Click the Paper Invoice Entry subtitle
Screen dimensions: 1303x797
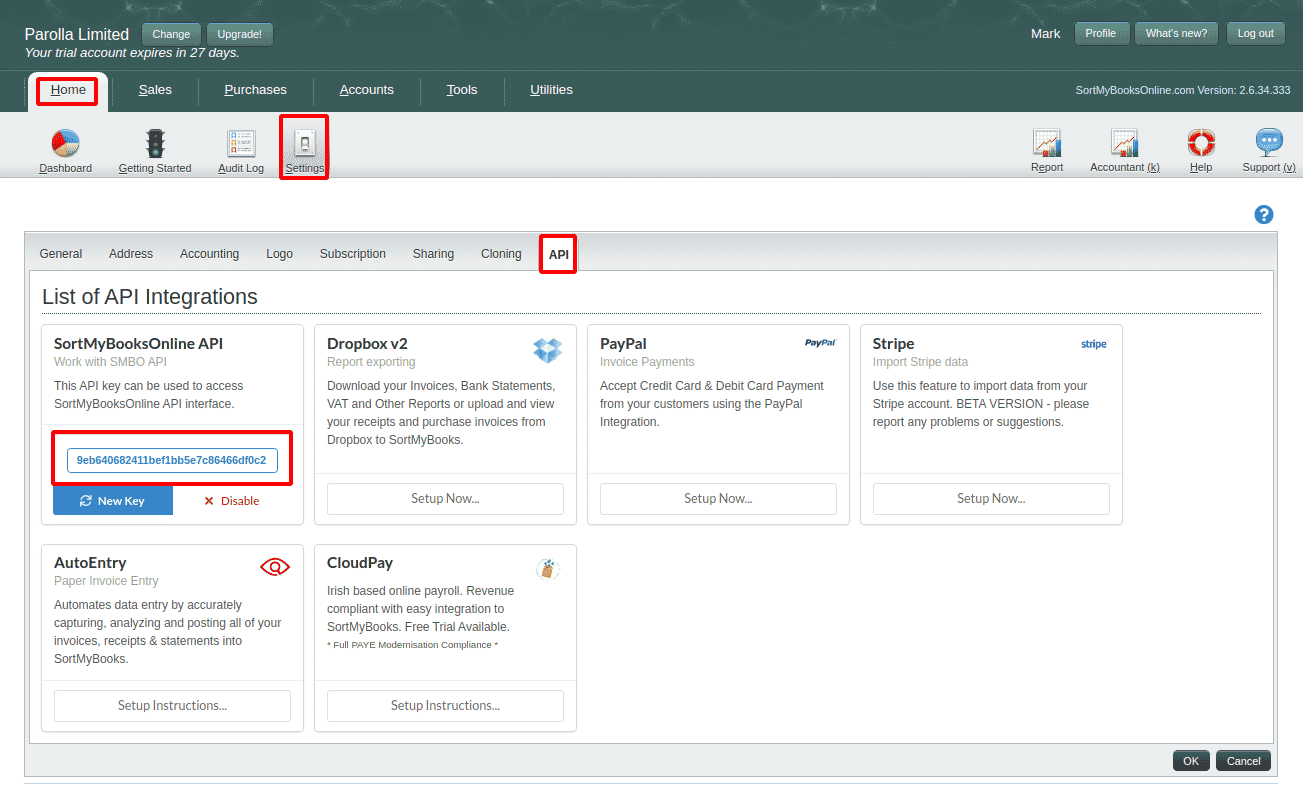click(x=106, y=581)
